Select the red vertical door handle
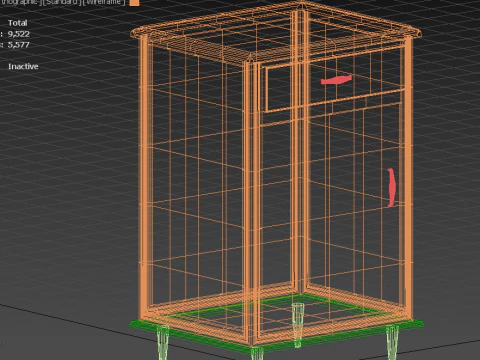 [x=392, y=187]
